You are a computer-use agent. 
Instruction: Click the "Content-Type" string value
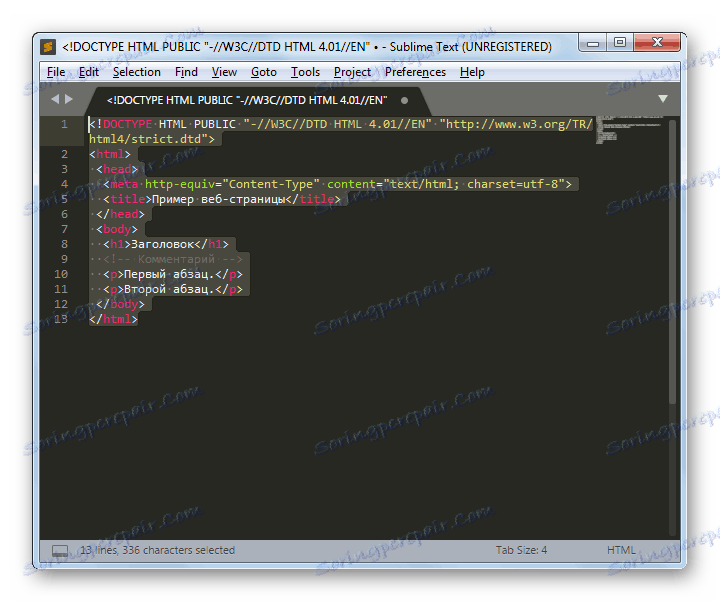click(271, 184)
